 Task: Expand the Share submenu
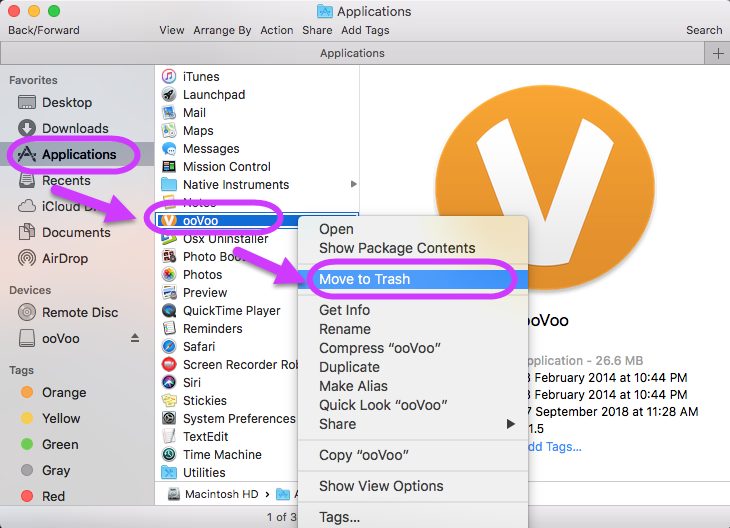point(510,424)
